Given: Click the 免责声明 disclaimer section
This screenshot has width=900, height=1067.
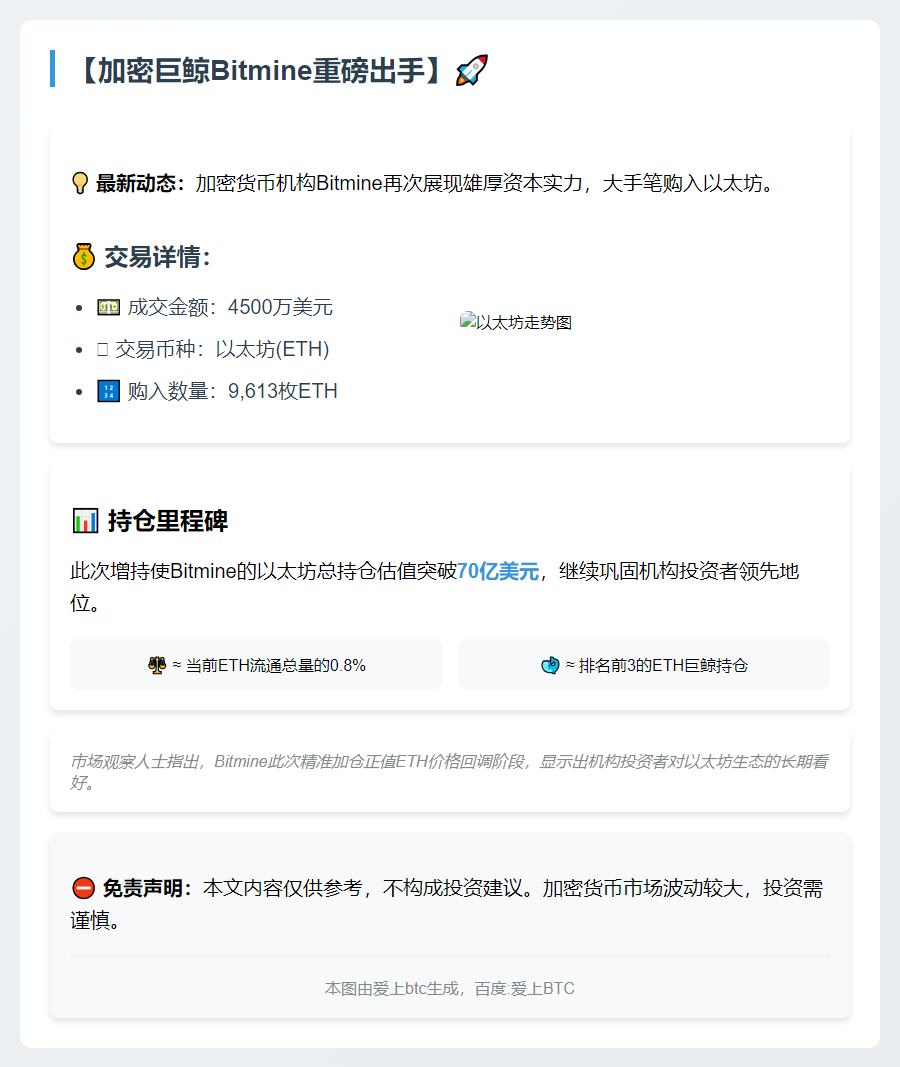Looking at the screenshot, I should tap(450, 904).
